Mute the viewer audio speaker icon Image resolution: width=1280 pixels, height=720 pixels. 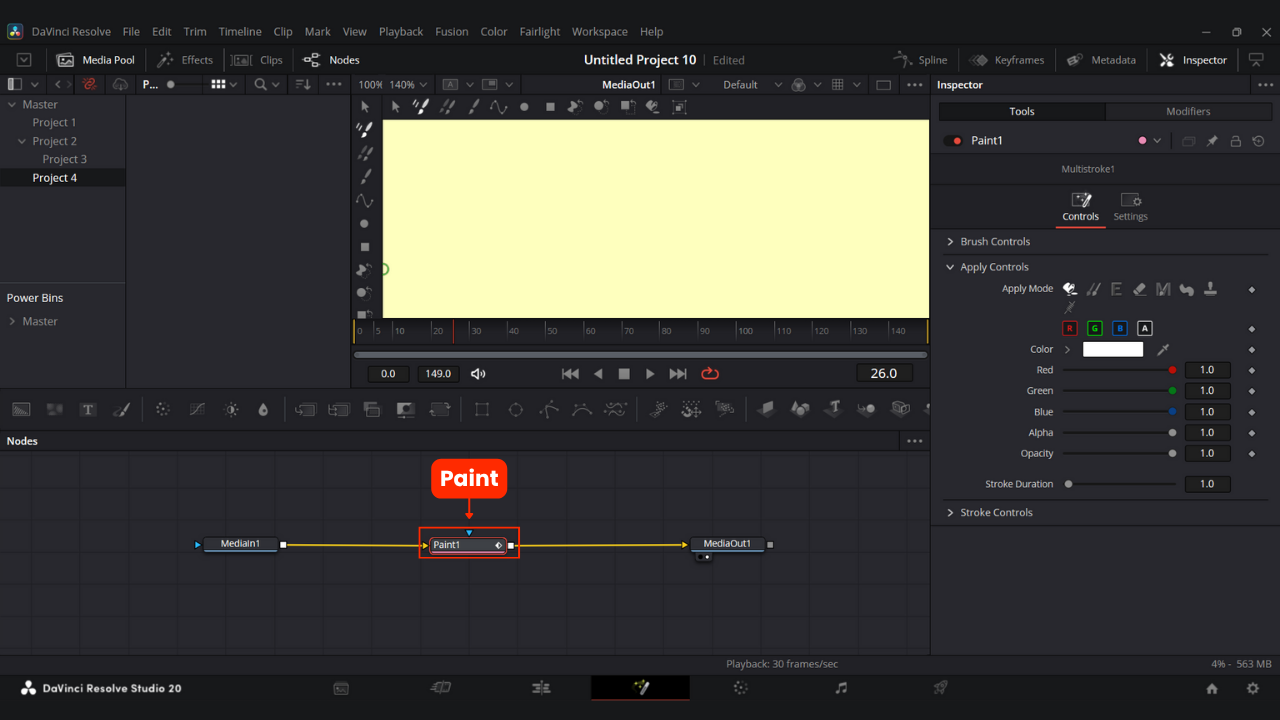point(478,373)
